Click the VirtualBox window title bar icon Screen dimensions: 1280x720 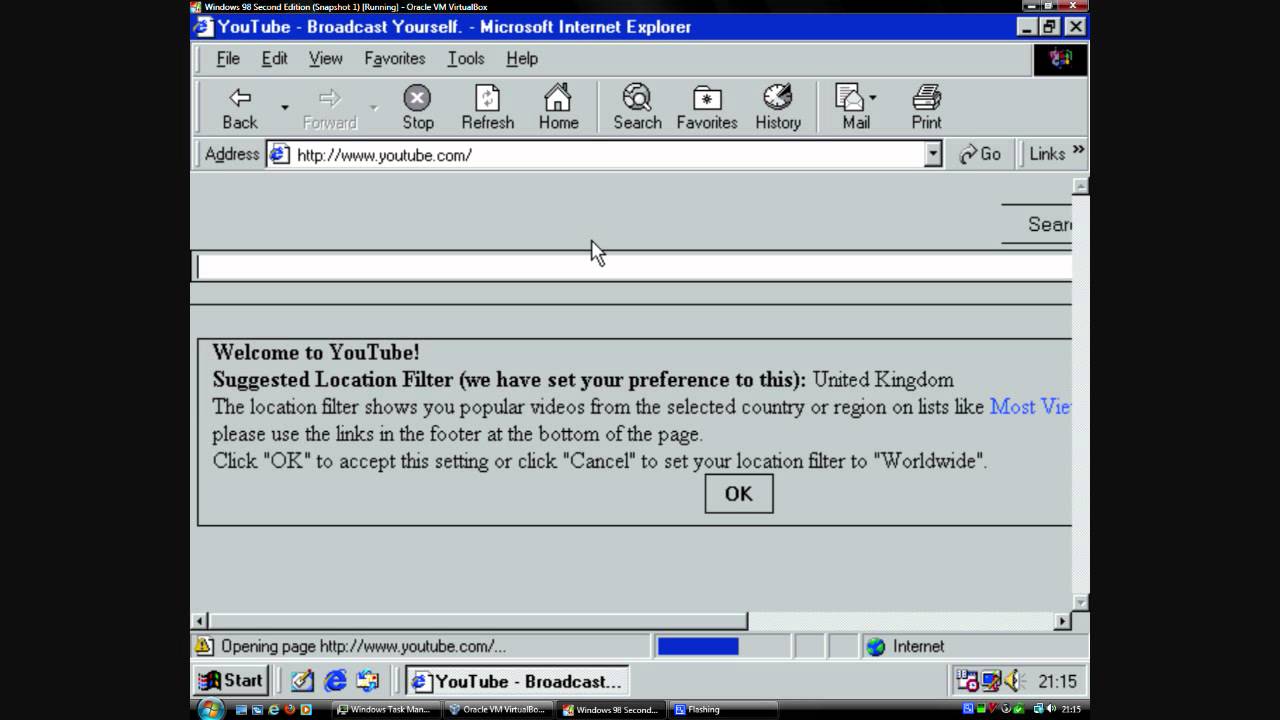[x=196, y=6]
